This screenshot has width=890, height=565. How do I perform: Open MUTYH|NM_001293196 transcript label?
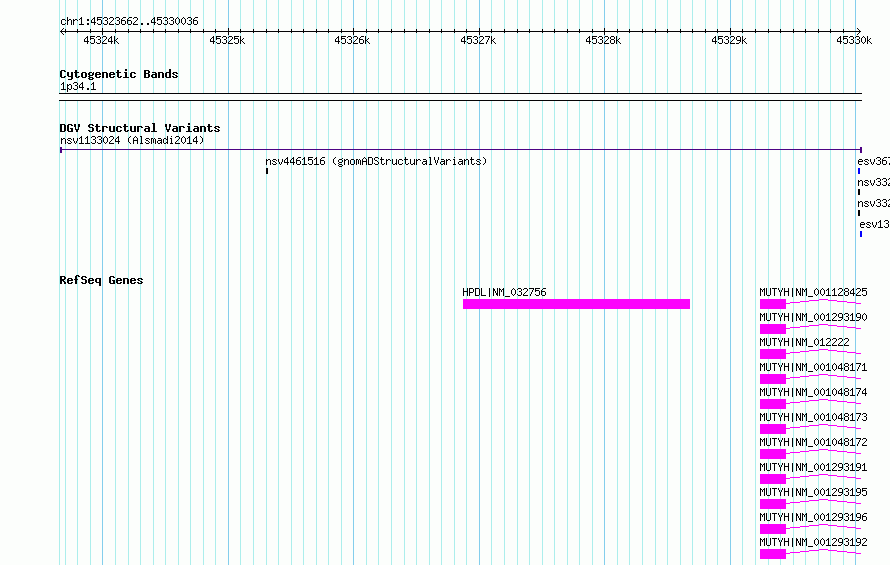click(x=813, y=517)
